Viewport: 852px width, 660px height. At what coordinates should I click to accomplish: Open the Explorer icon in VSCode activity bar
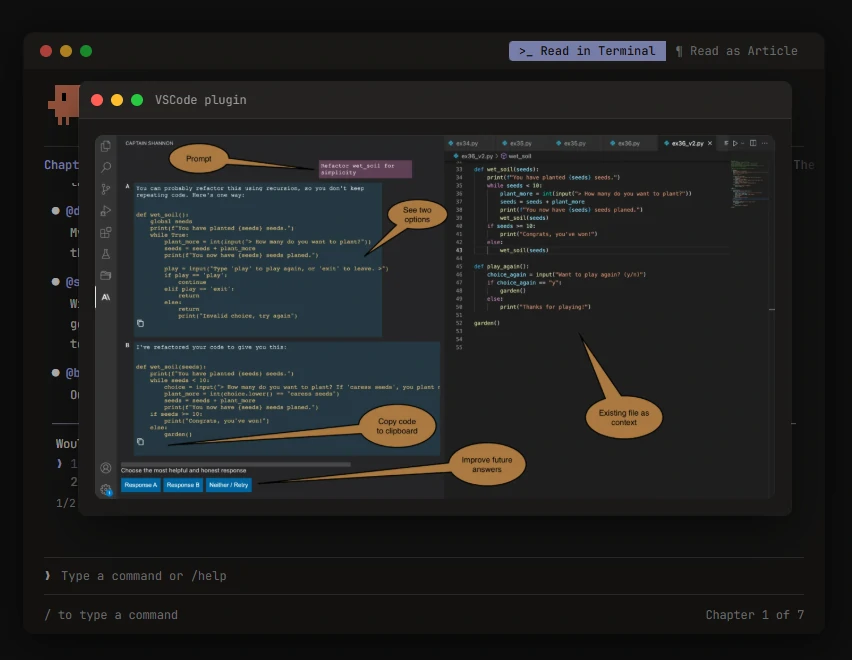click(106, 146)
